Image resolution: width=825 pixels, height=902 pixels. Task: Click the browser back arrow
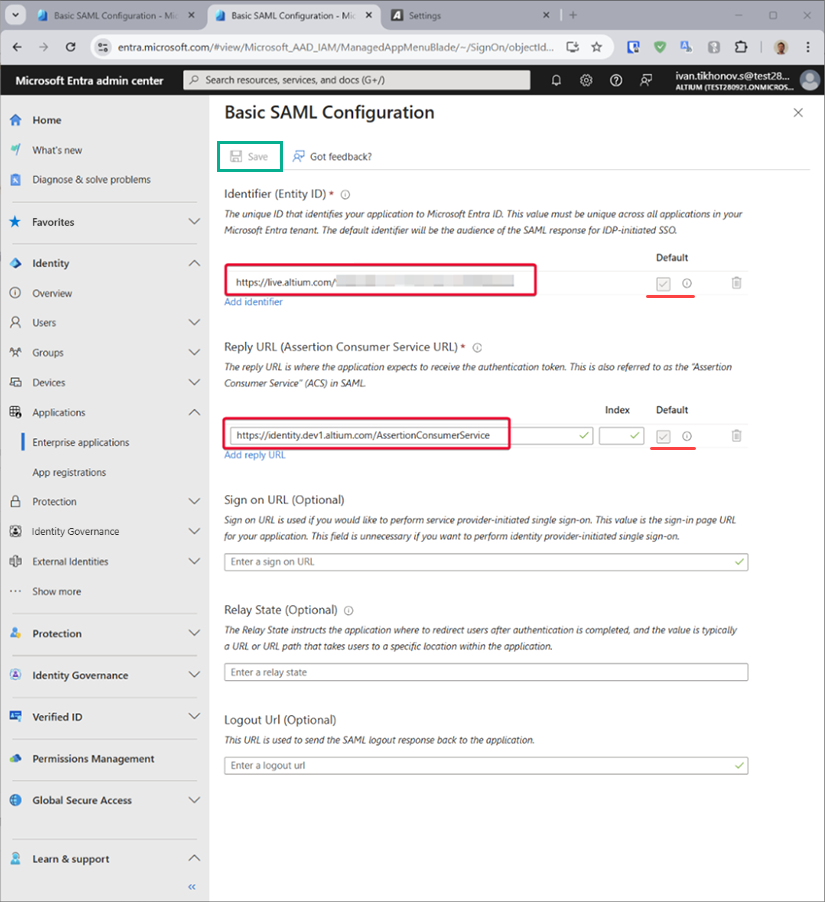point(17,47)
